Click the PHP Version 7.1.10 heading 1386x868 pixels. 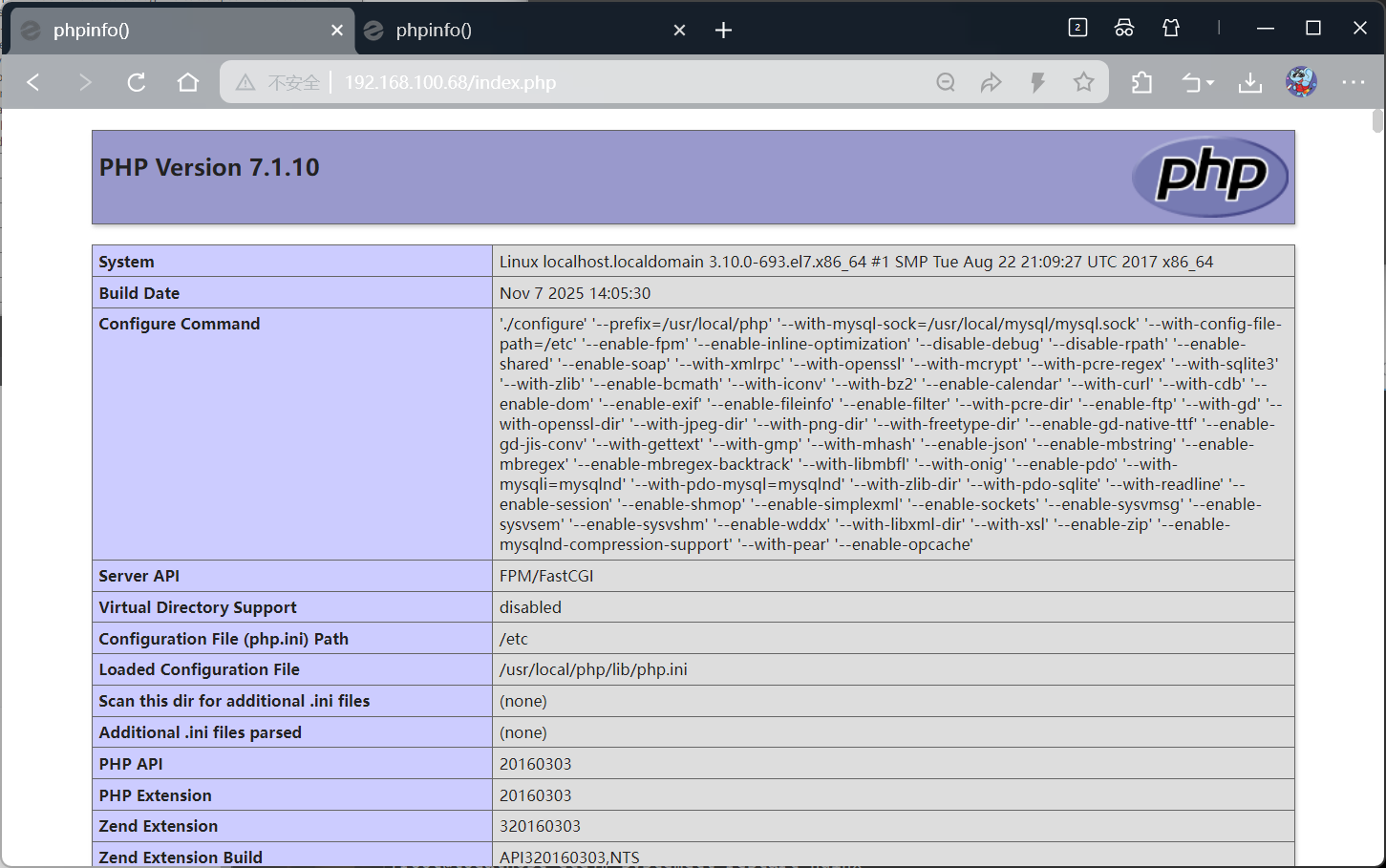(209, 168)
